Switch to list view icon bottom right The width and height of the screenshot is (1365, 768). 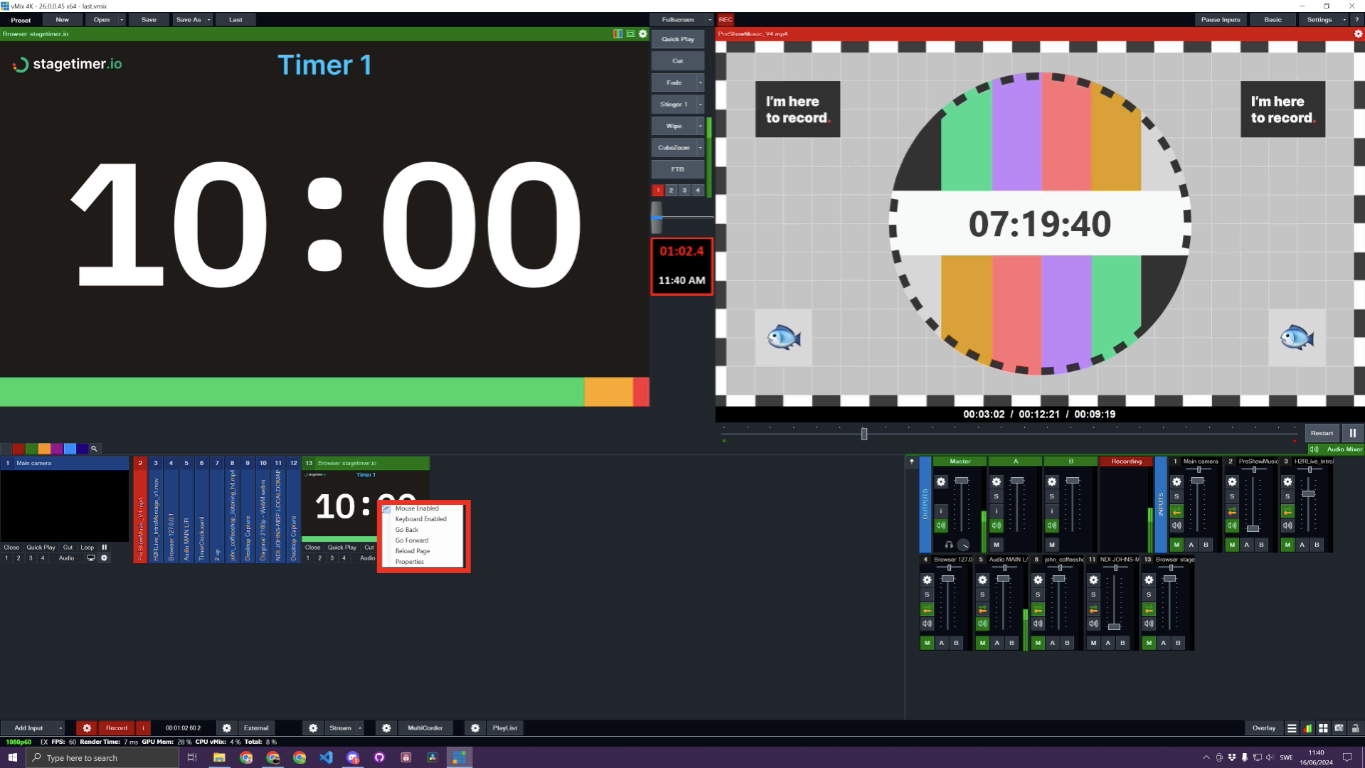tap(1292, 728)
